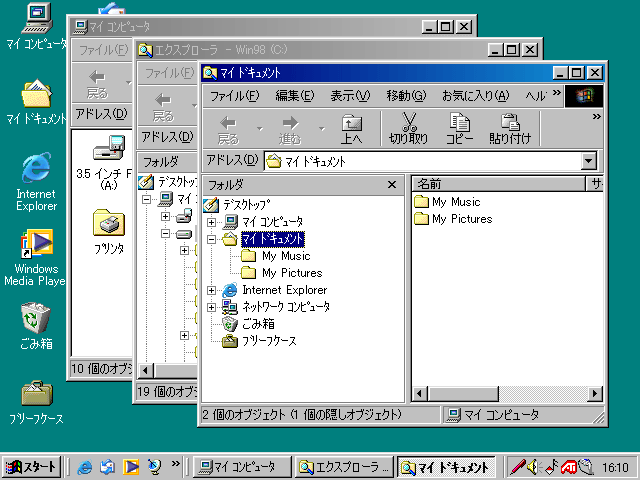Viewport: 640px width, 480px height.
Task: Click the Copy (コピー) toolbar icon
Action: click(460, 129)
